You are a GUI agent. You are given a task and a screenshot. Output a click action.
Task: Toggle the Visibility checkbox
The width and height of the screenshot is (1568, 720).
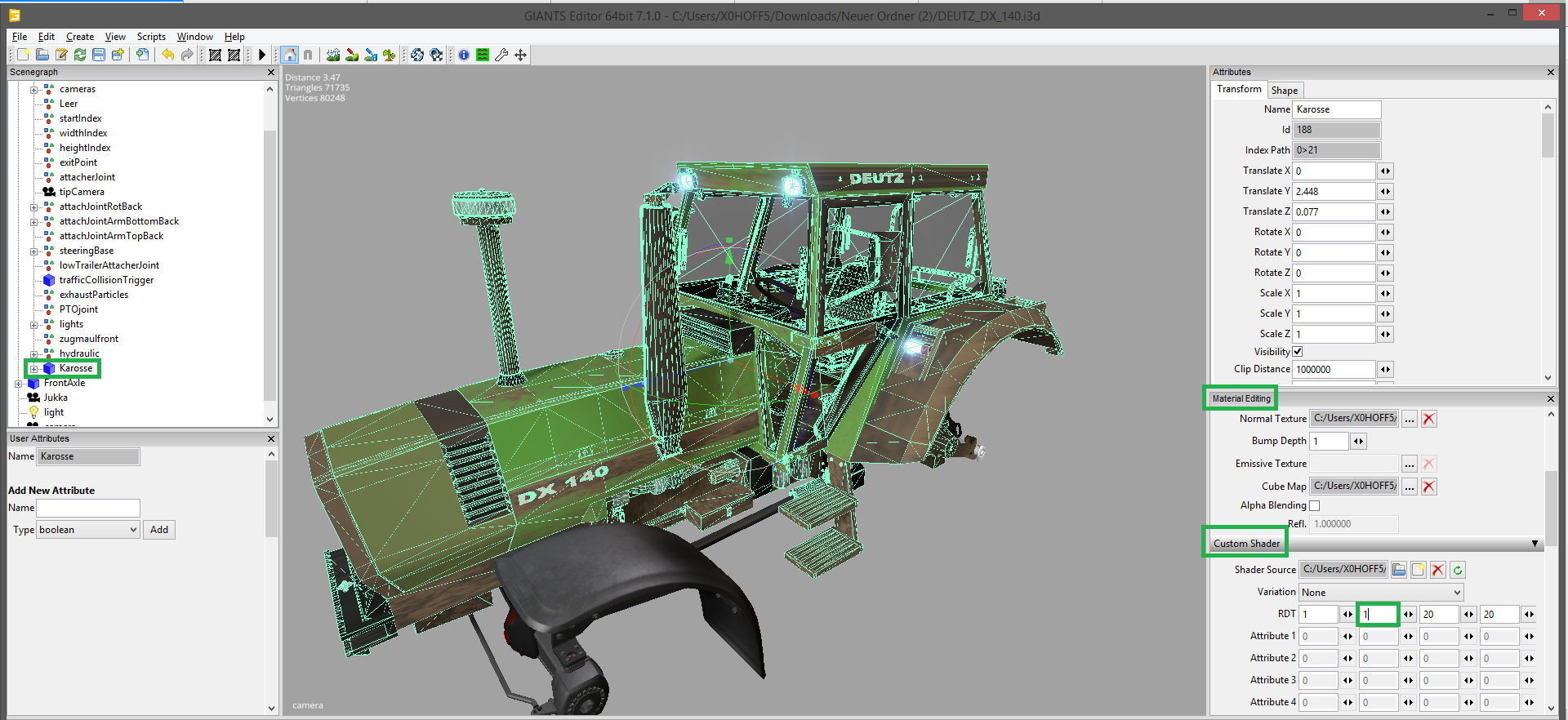[x=1298, y=352]
